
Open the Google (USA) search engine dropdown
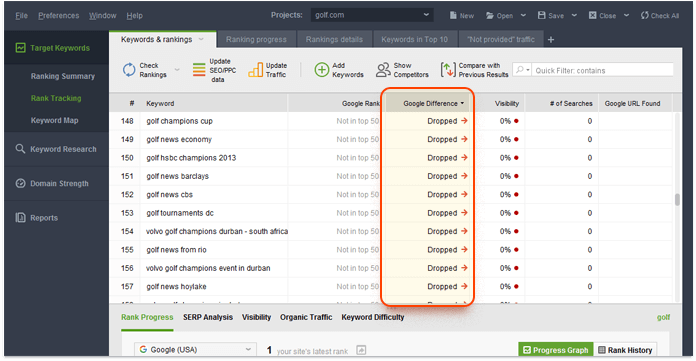pyautogui.click(x=195, y=349)
